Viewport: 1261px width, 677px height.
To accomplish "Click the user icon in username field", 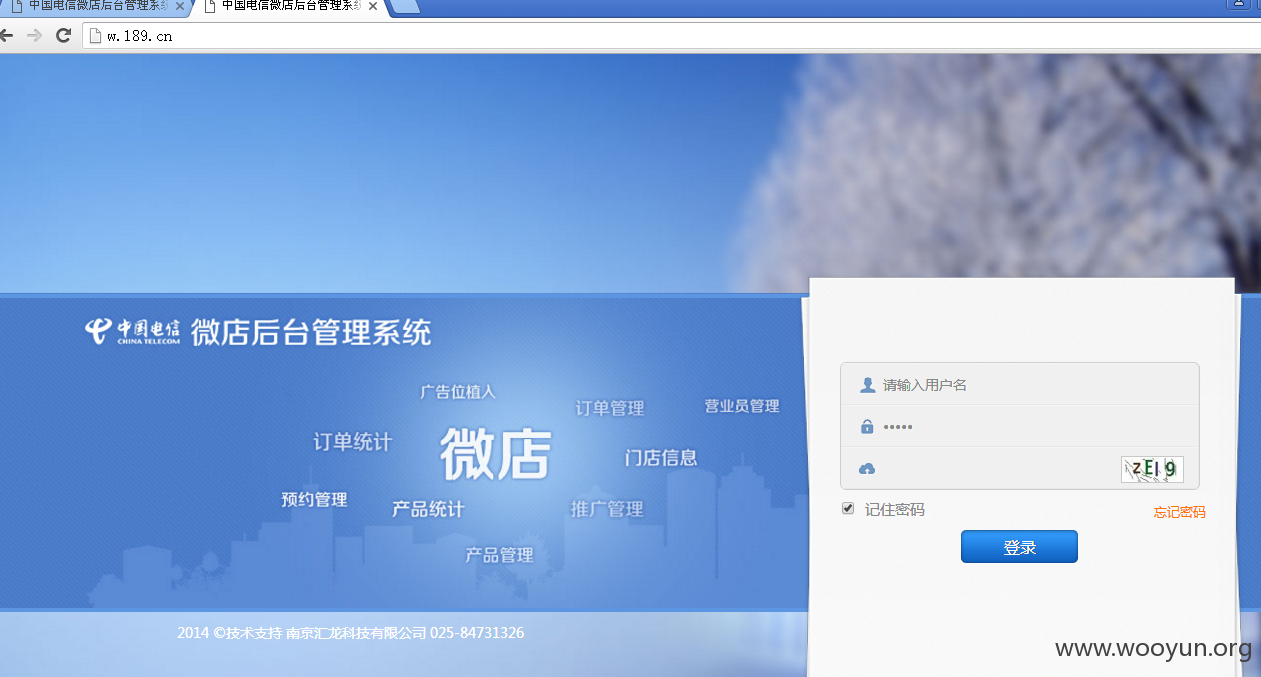I will pos(867,385).
